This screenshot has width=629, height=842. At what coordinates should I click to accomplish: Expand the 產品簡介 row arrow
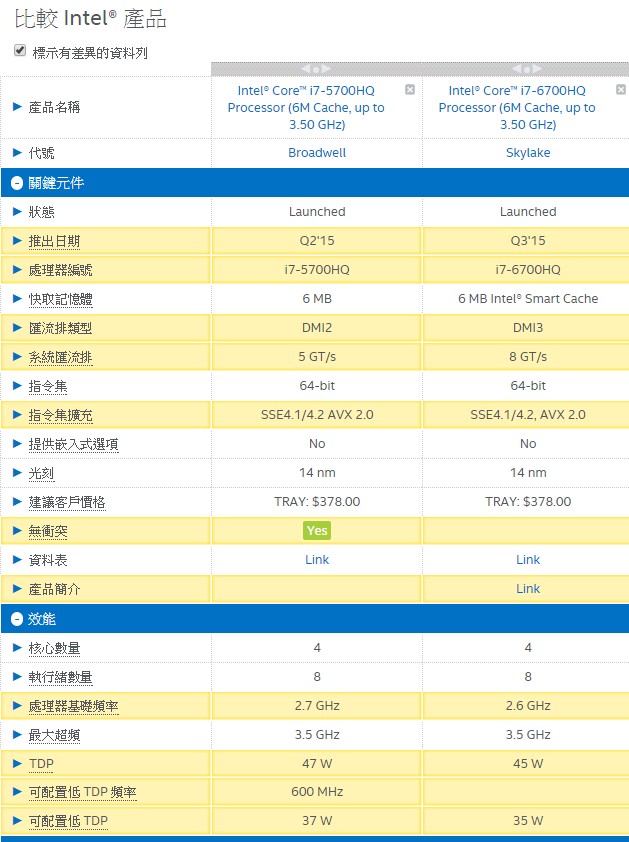point(17,589)
